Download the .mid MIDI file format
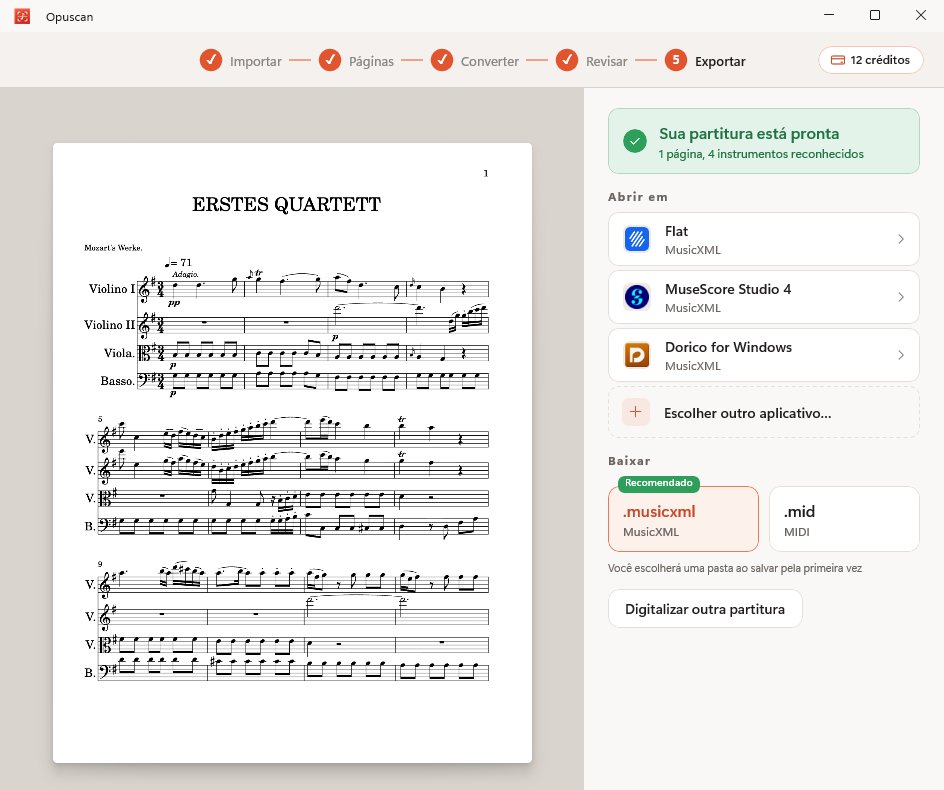 (x=844, y=519)
